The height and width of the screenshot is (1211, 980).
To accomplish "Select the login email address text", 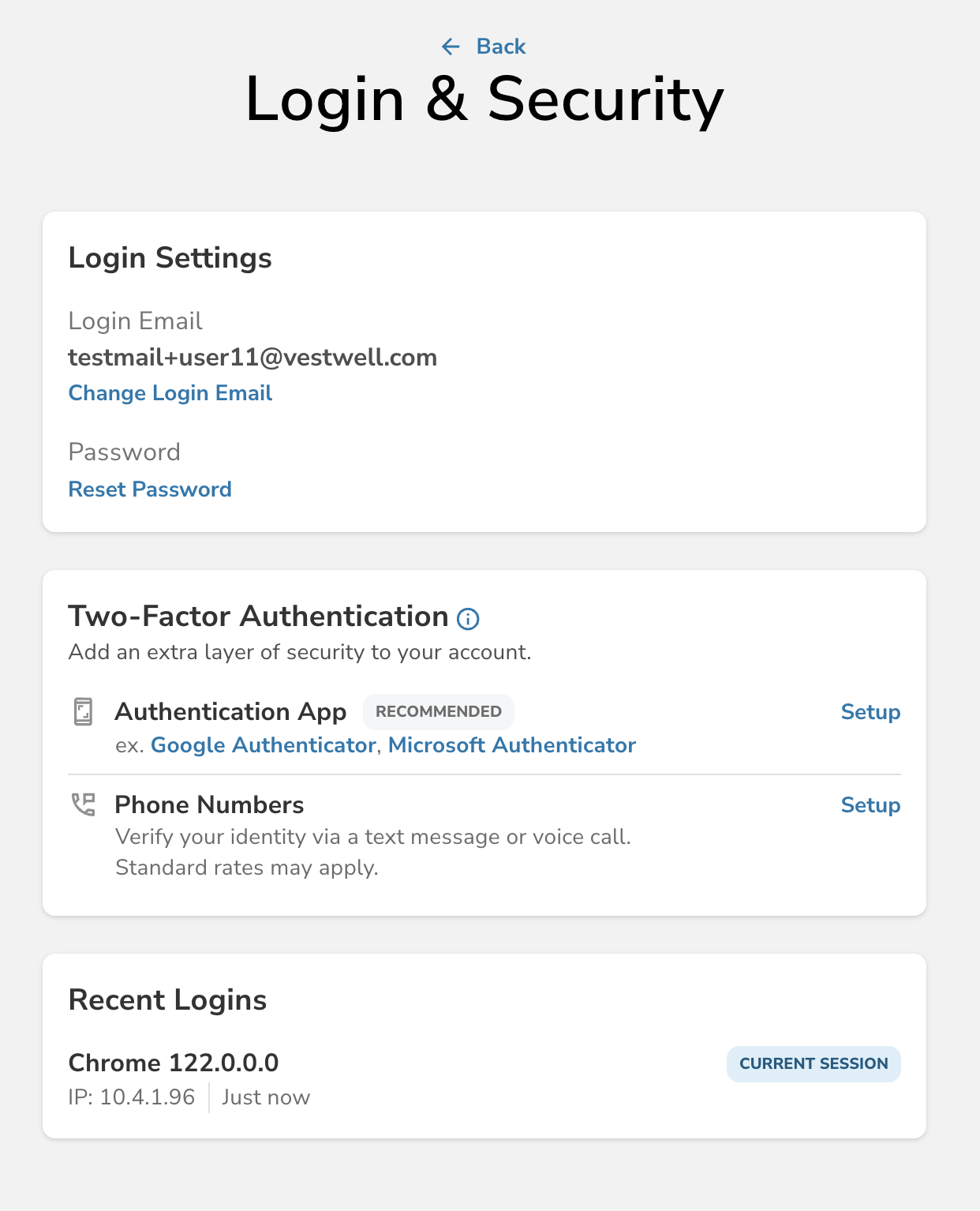I will pos(252,358).
